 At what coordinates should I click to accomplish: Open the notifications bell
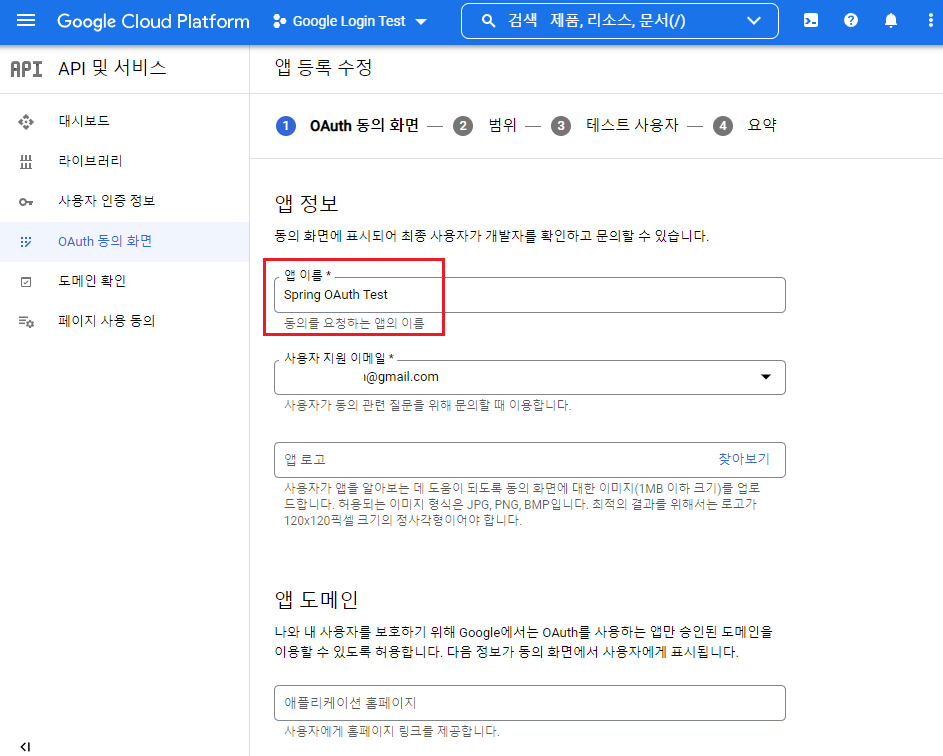pyautogui.click(x=891, y=21)
